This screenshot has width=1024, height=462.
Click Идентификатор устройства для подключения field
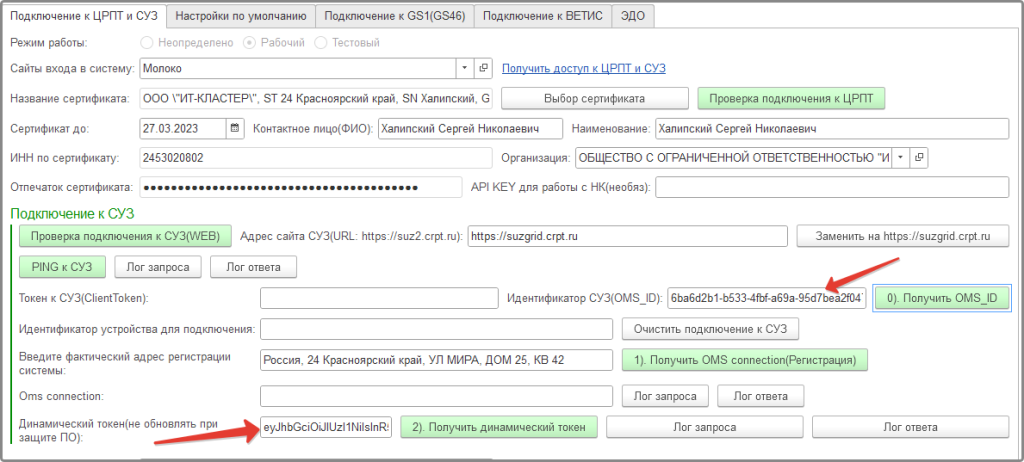[436, 329]
